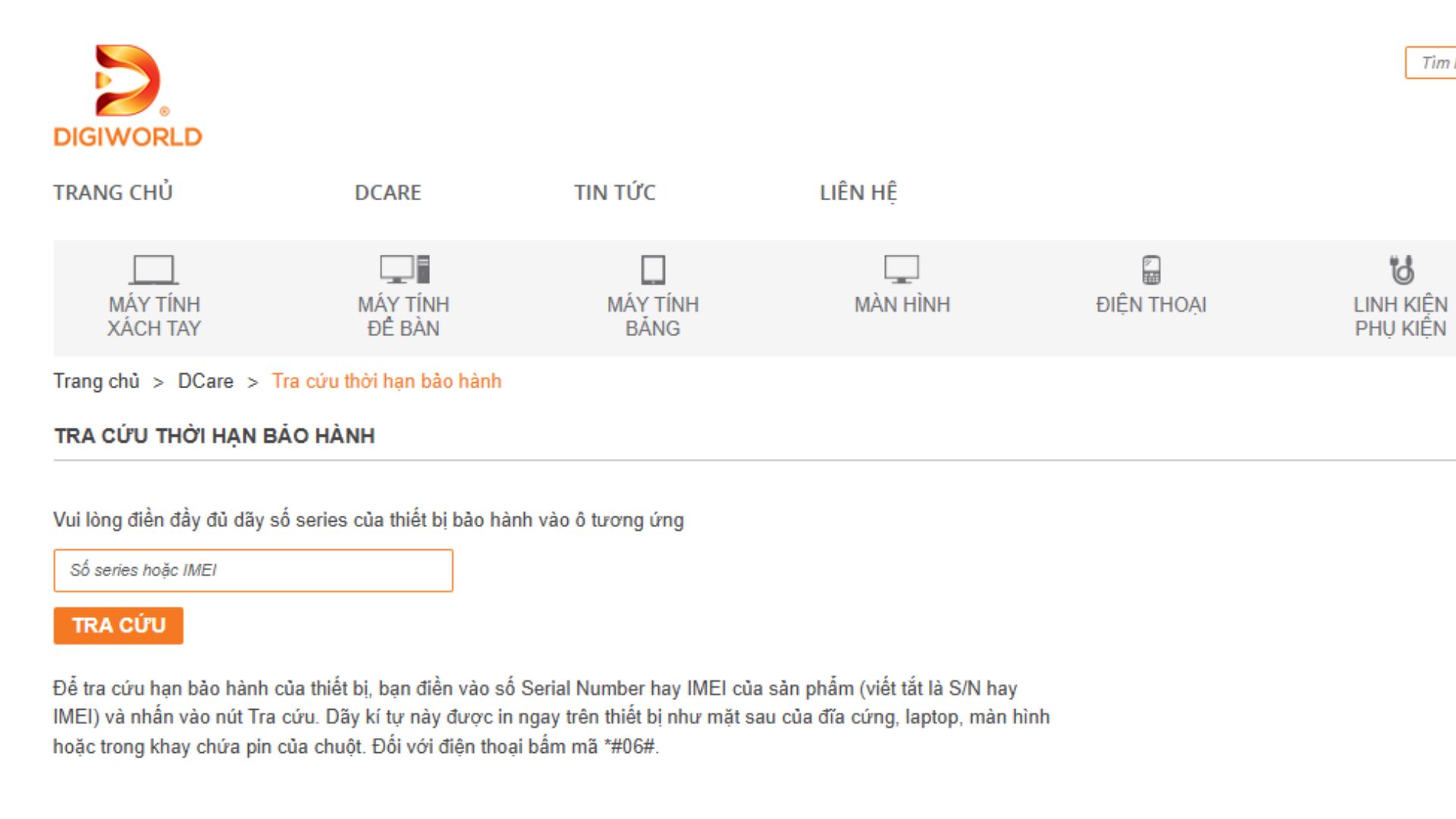Image resolution: width=1456 pixels, height=819 pixels.
Task: Select the Màn hình category label
Action: (902, 305)
